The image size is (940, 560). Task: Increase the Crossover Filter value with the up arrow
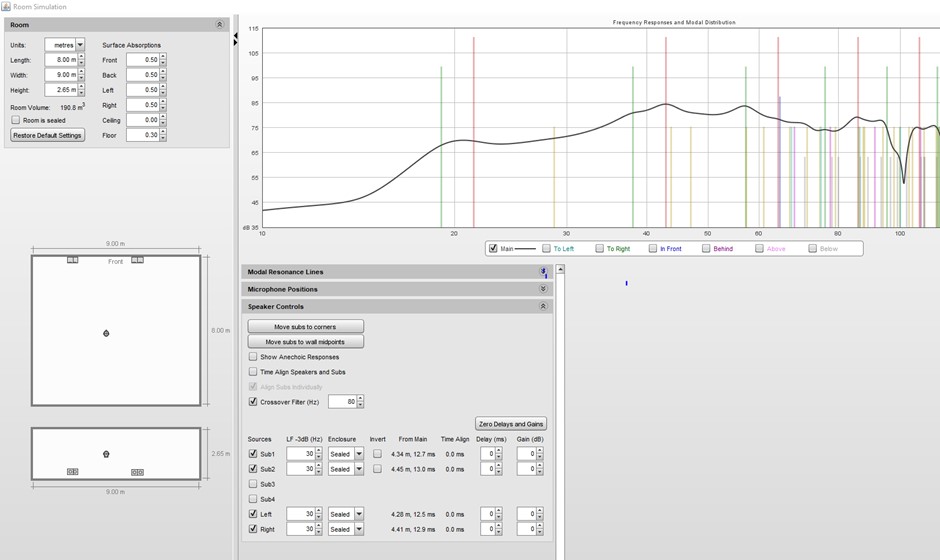pyautogui.click(x=360, y=398)
